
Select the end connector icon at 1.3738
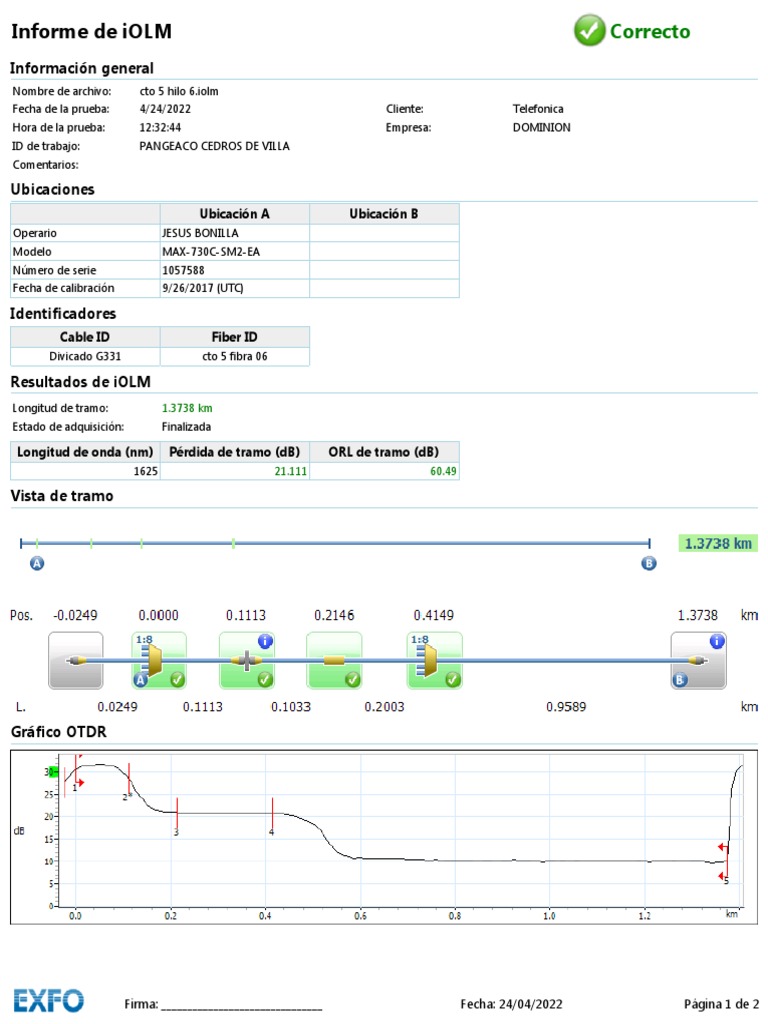pos(698,661)
